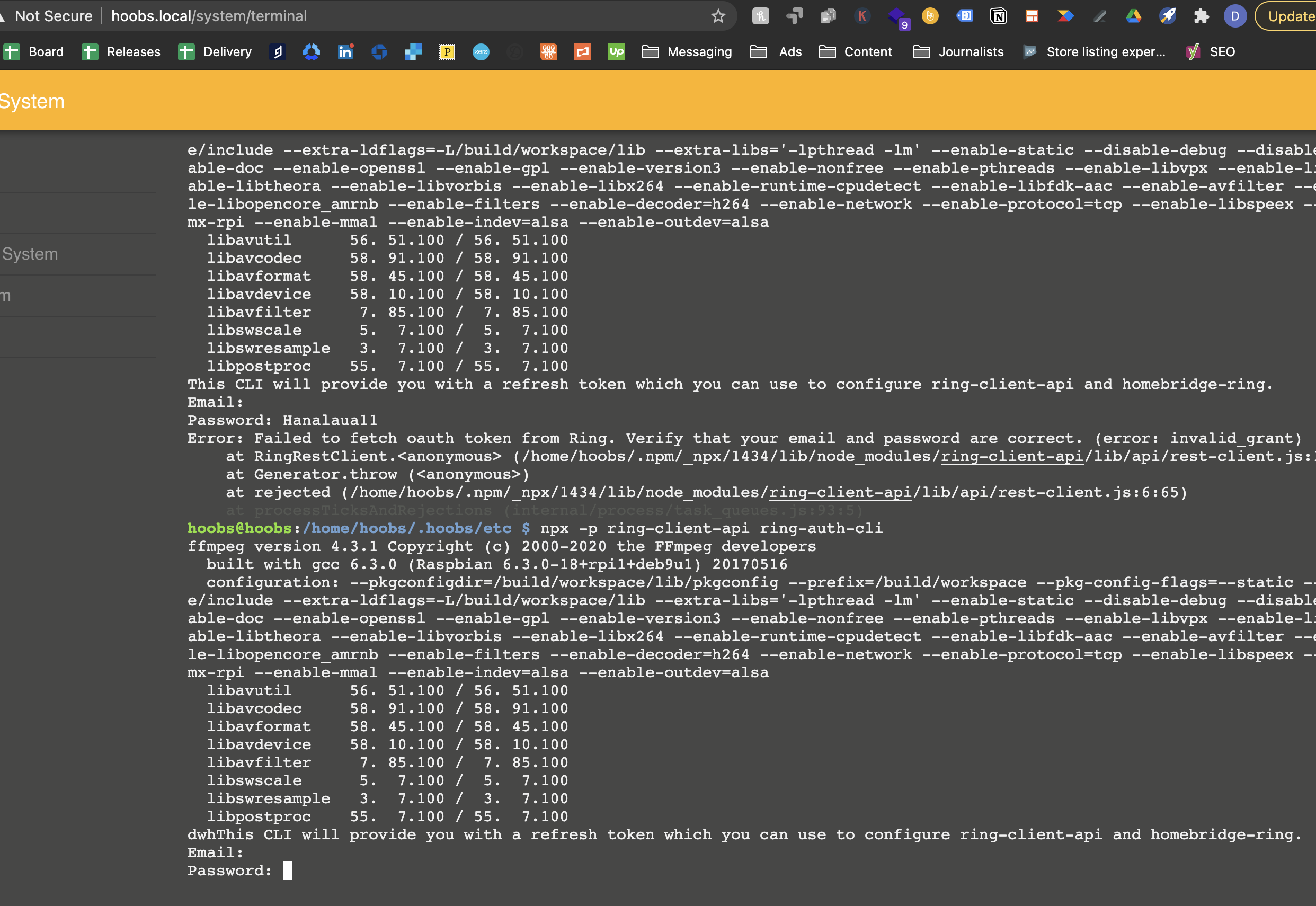
Task: Open the Messaging bookmarks folder
Action: coord(687,52)
